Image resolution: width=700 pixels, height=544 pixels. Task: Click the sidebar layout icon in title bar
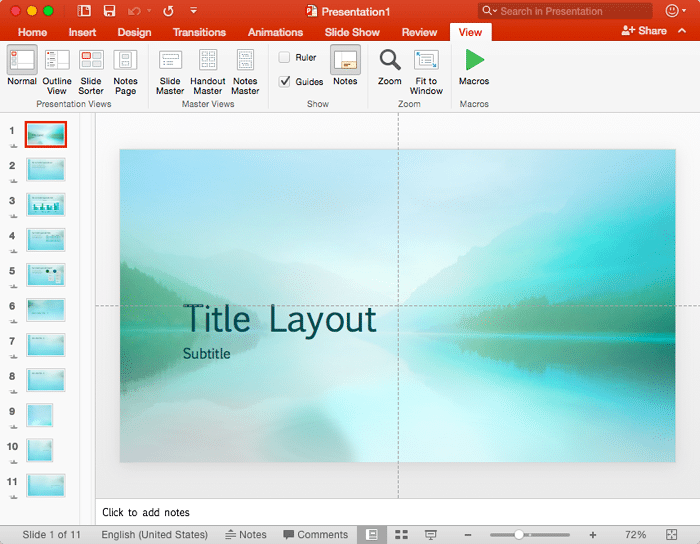(x=84, y=11)
